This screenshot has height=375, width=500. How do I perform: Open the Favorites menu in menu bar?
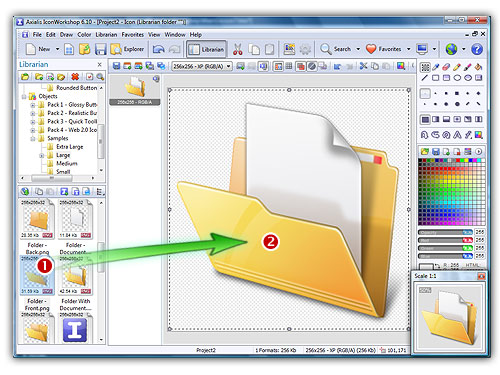(133, 35)
